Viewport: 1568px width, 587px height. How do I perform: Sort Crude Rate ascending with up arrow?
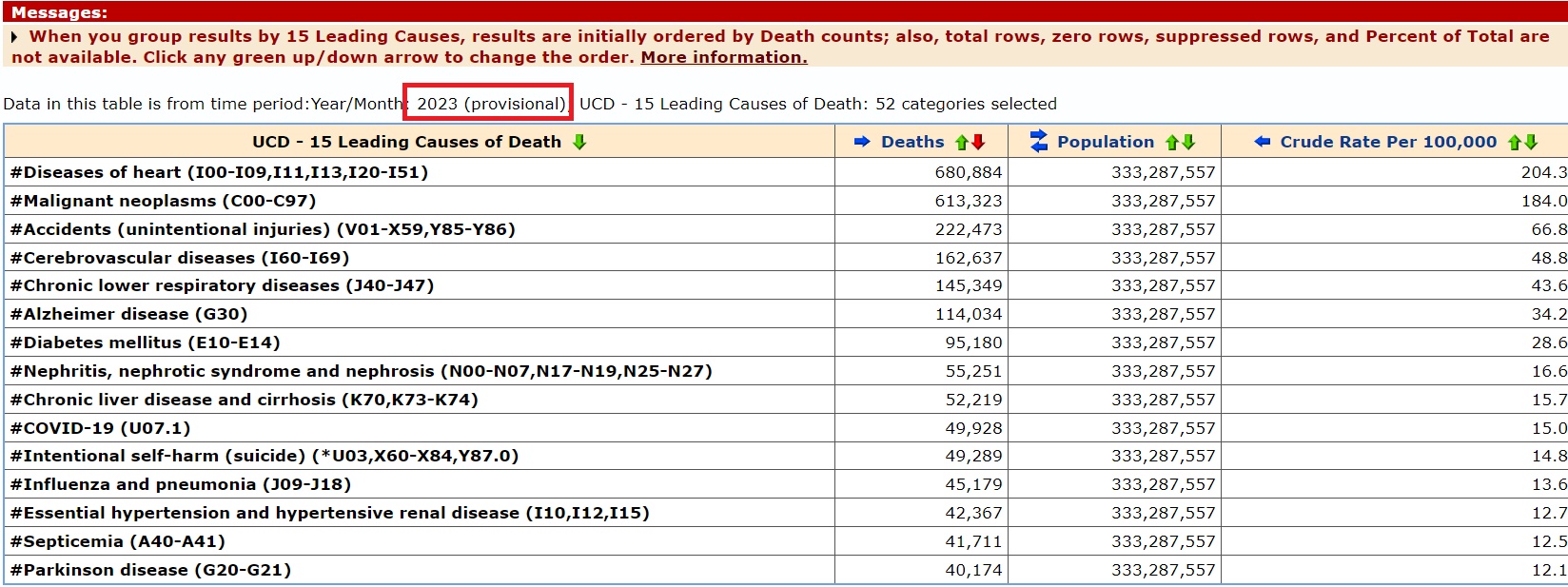1515,143
